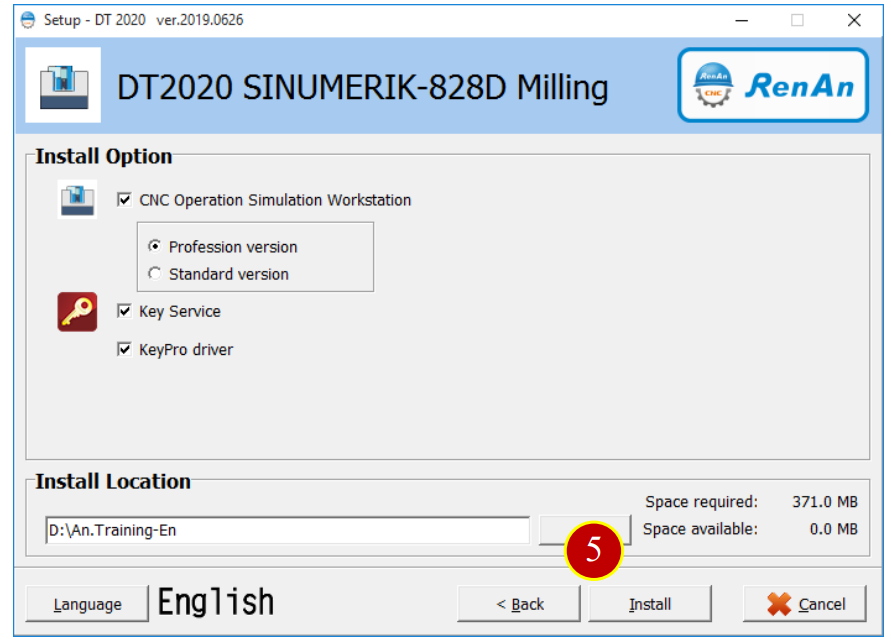Click the browse button beside the install path

click(x=585, y=530)
